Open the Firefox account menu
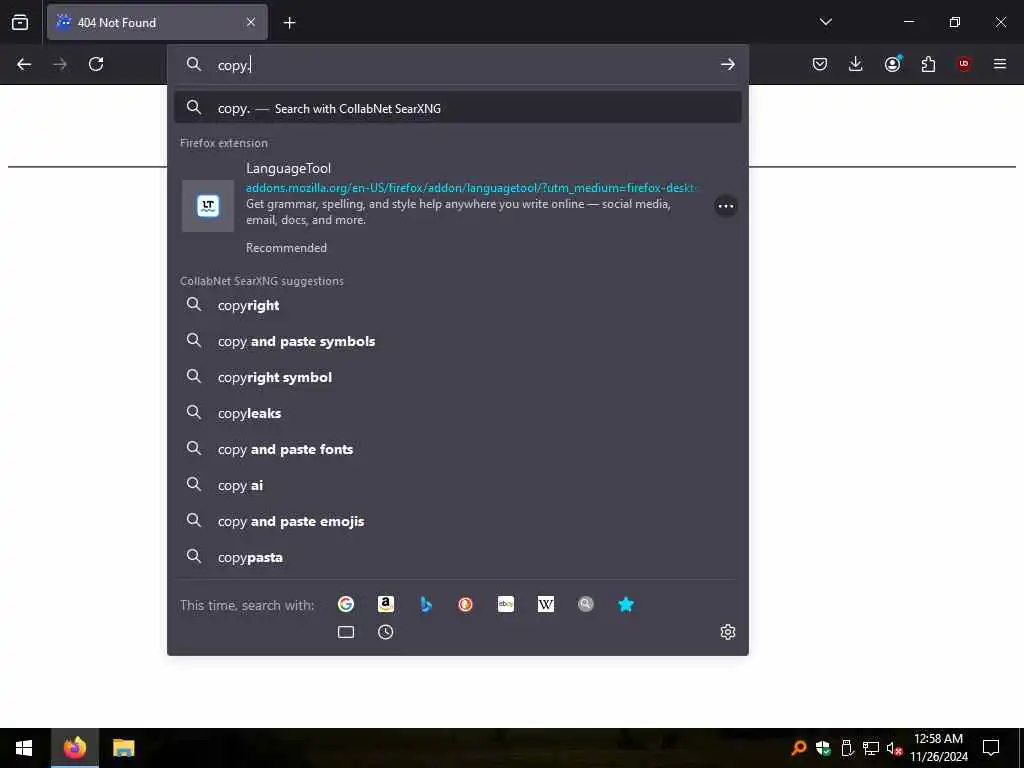 [x=892, y=64]
